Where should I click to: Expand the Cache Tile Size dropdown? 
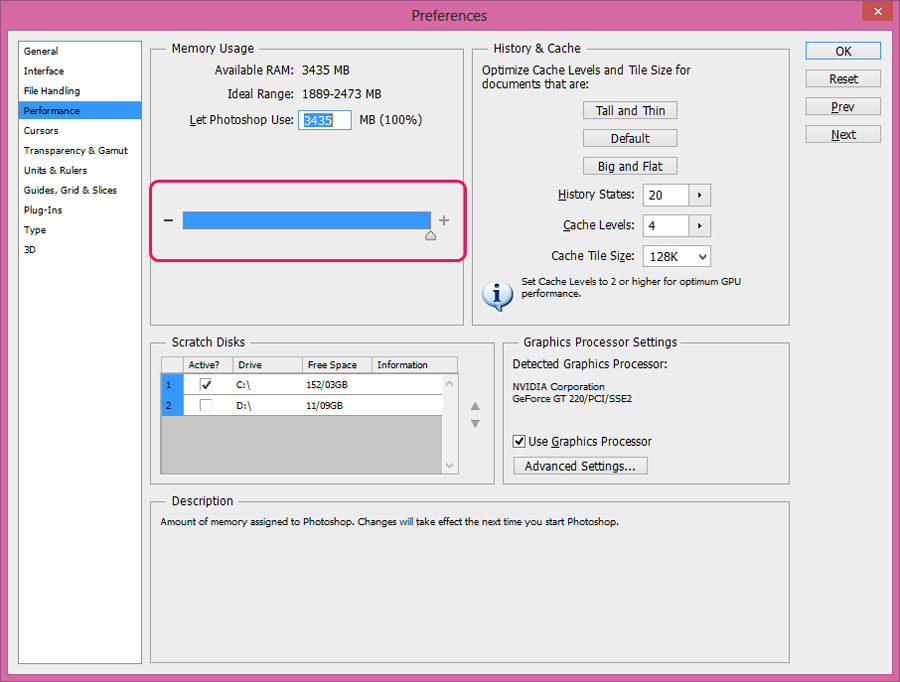(x=677, y=256)
